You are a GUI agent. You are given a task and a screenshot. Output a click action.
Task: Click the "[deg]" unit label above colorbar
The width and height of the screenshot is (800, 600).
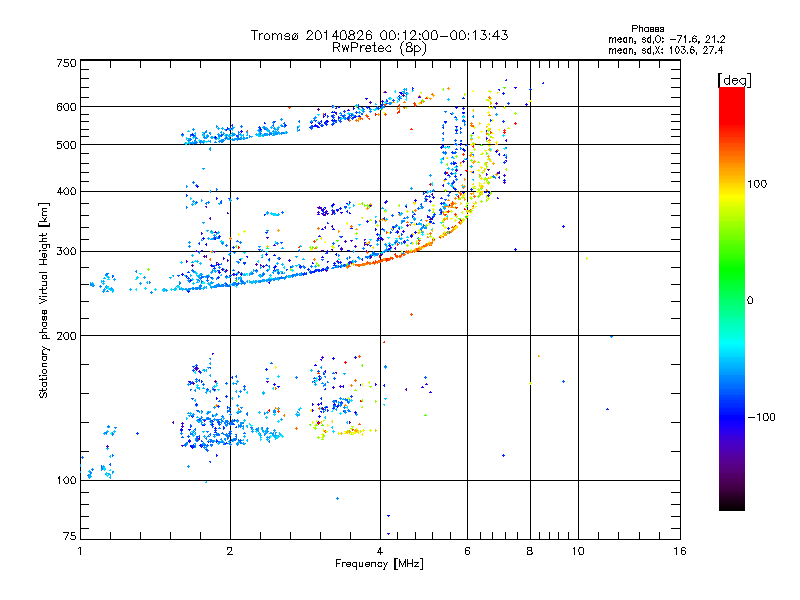[x=734, y=80]
